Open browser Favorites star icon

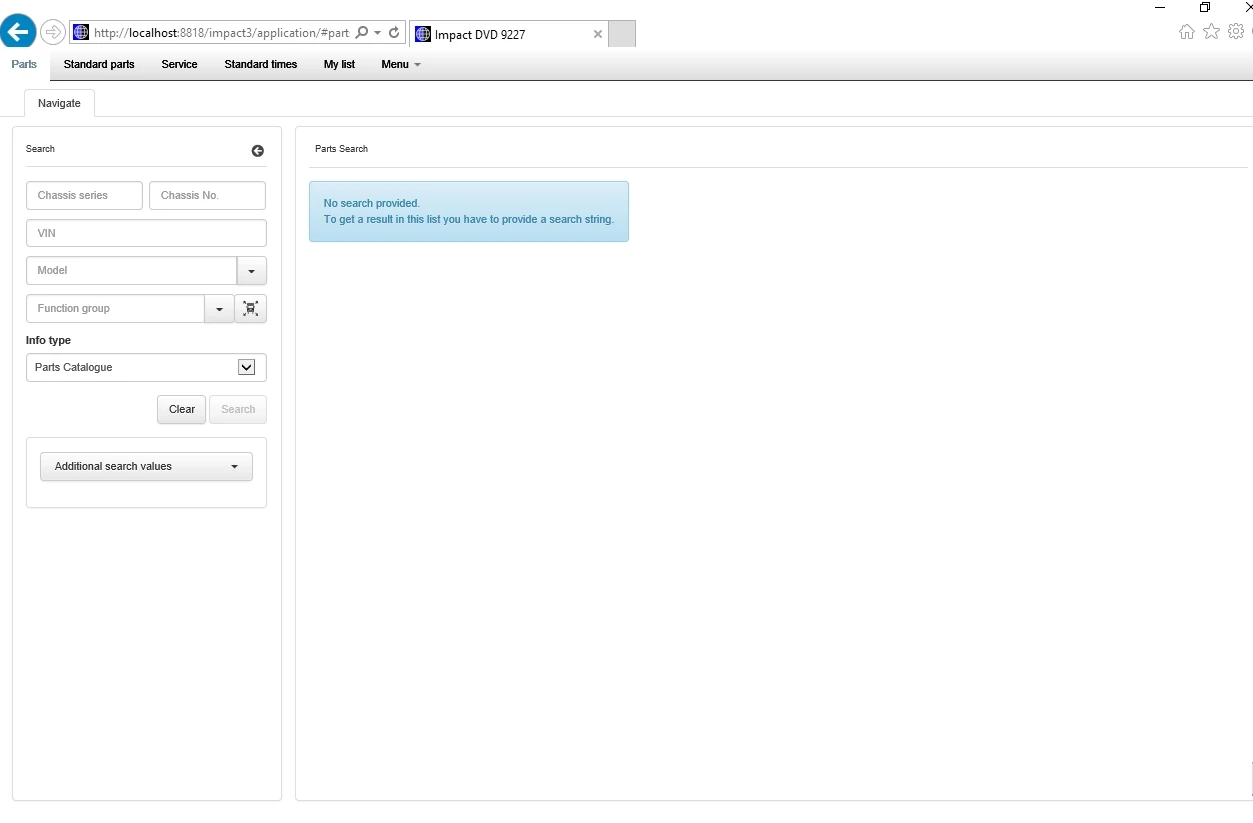click(x=1211, y=32)
